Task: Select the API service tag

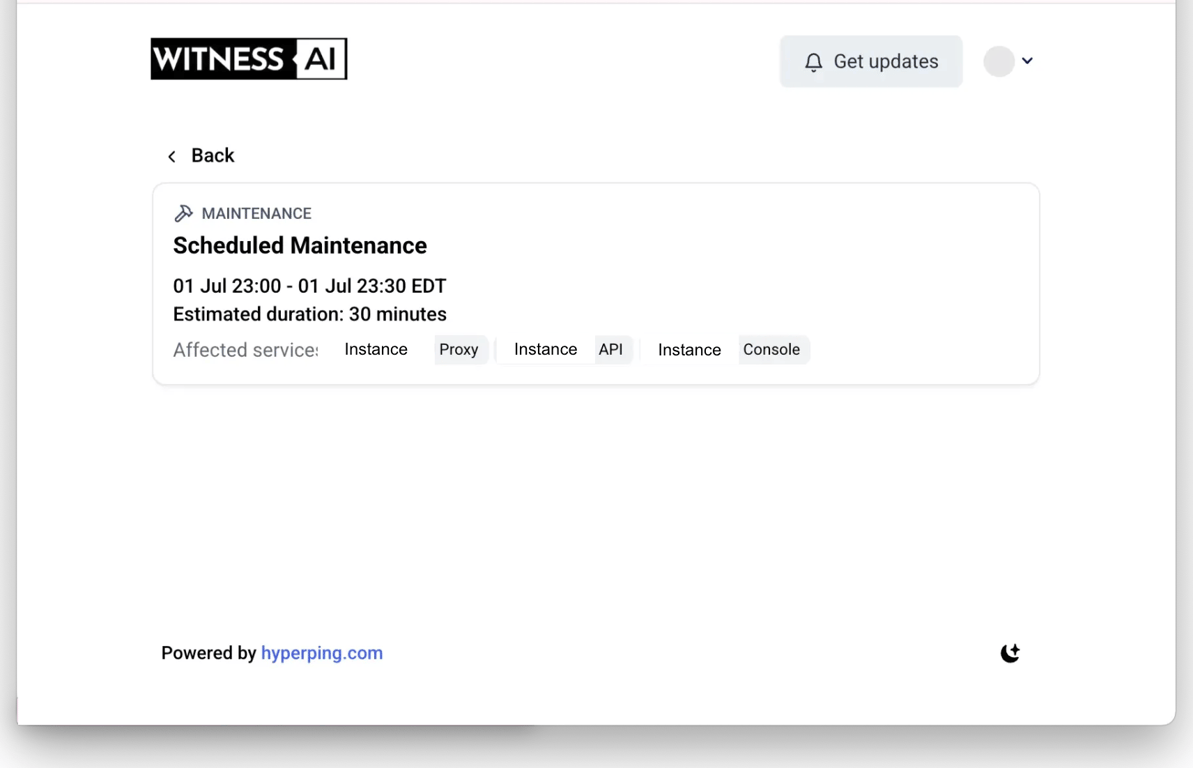Action: click(x=610, y=349)
